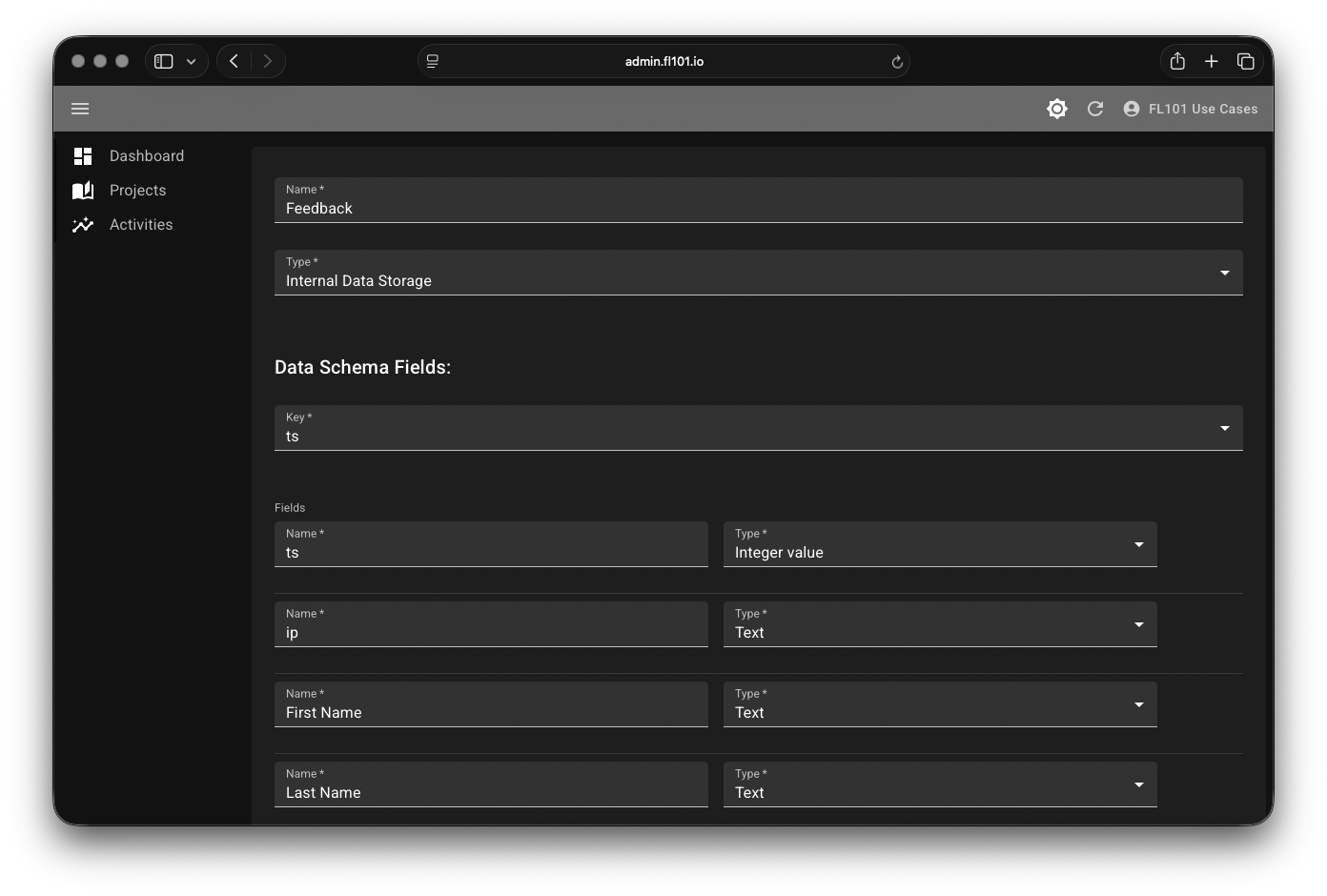The image size is (1327, 896).
Task: Open Projects from the sidebar
Action: click(137, 191)
